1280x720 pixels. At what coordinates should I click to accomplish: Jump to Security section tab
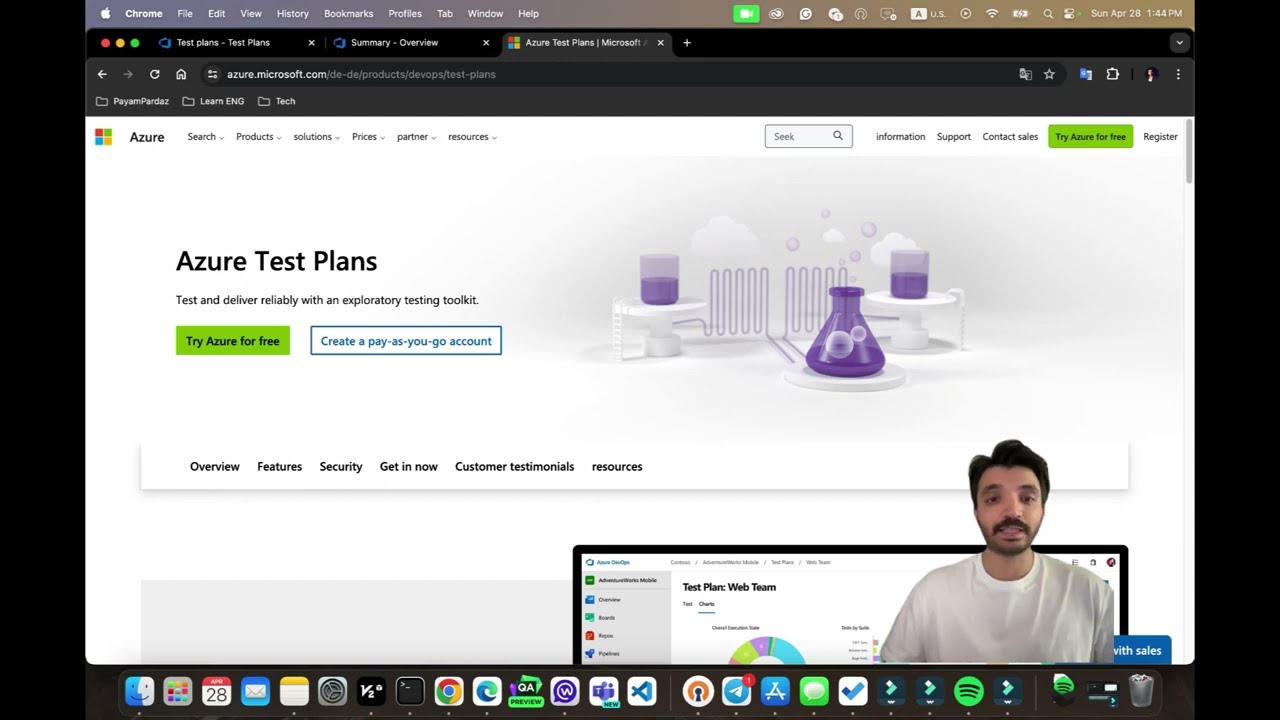[x=341, y=467]
